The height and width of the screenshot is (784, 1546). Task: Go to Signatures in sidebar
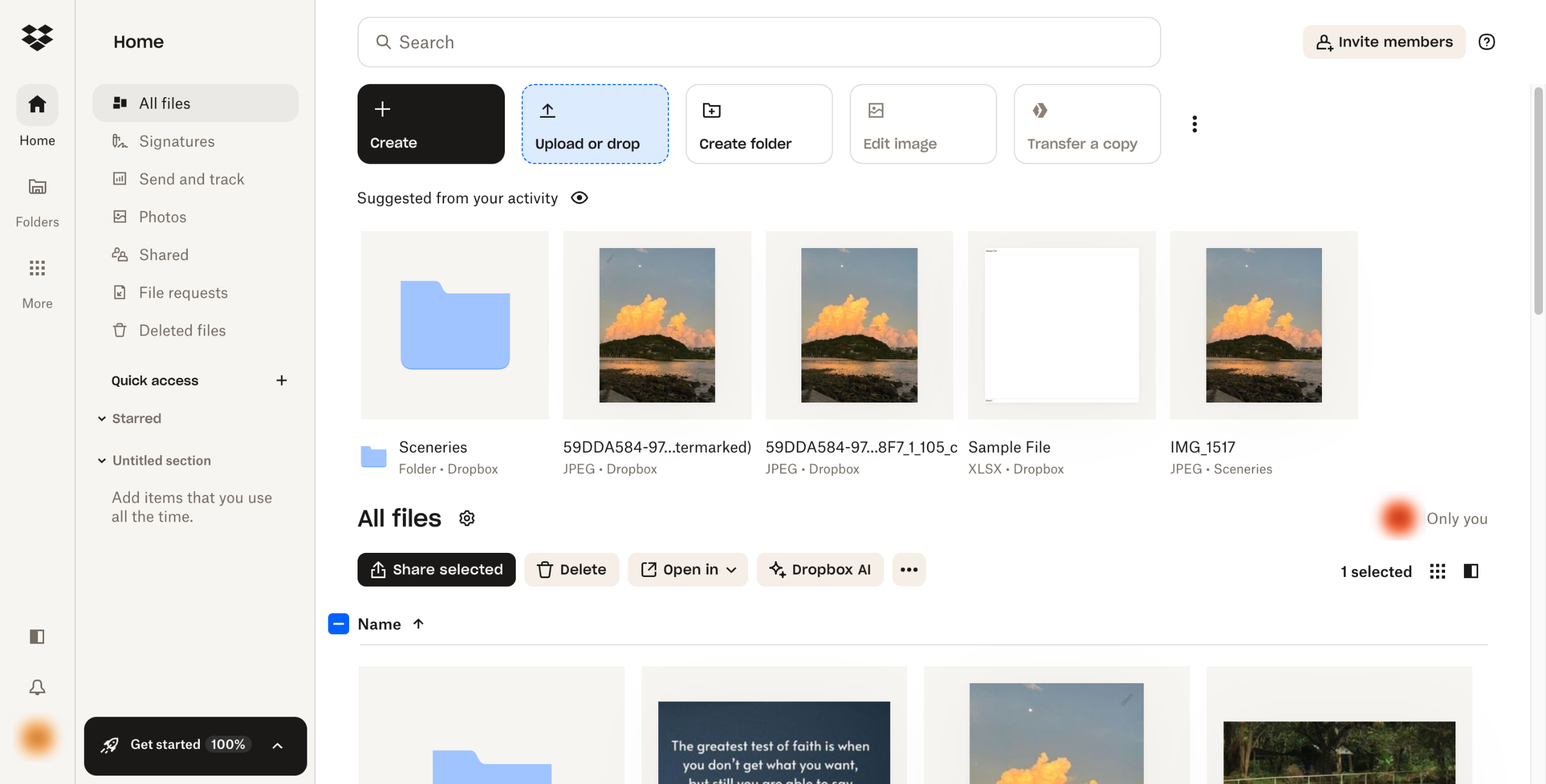176,141
